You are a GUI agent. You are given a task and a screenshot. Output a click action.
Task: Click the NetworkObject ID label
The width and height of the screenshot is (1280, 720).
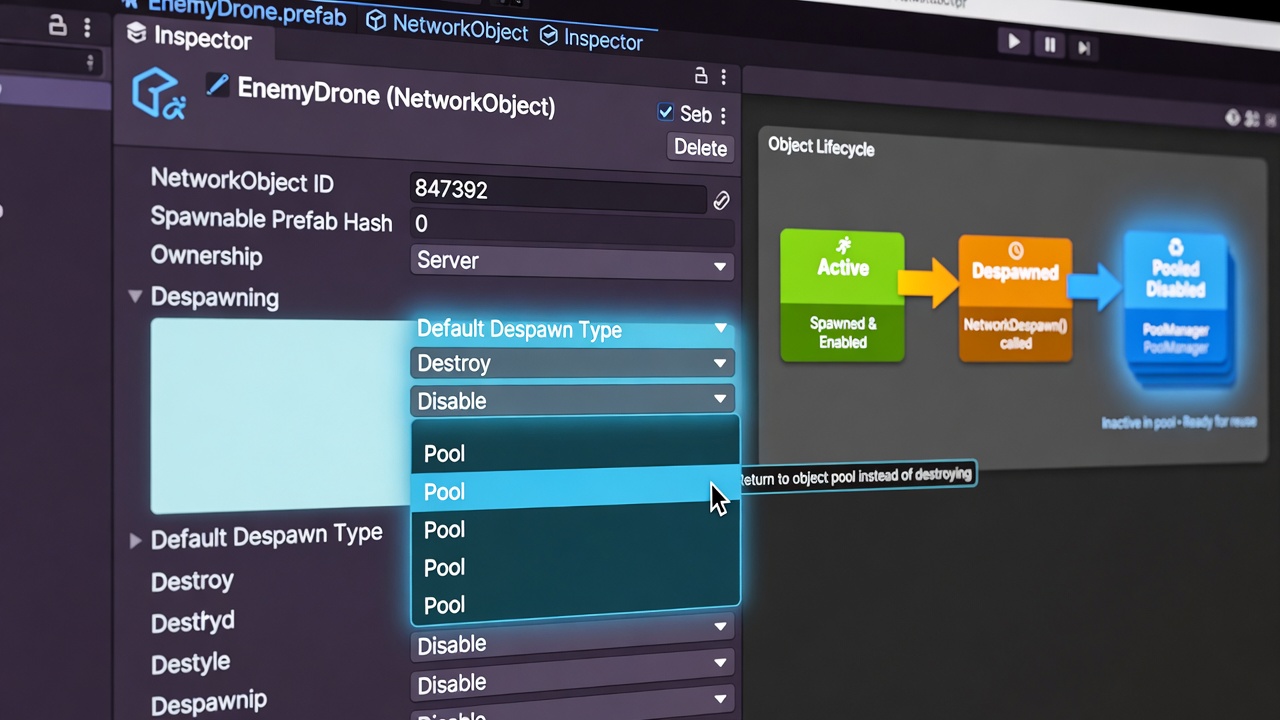242,181
